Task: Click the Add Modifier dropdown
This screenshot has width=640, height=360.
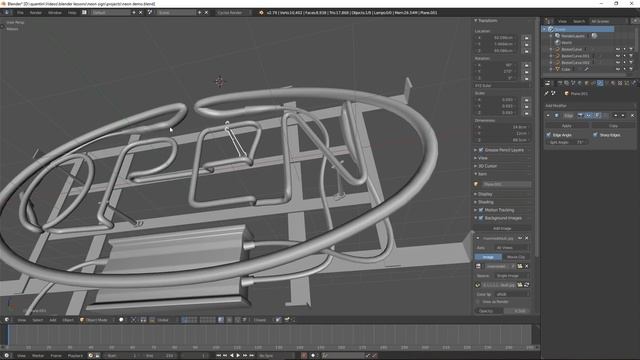Action: coord(589,106)
